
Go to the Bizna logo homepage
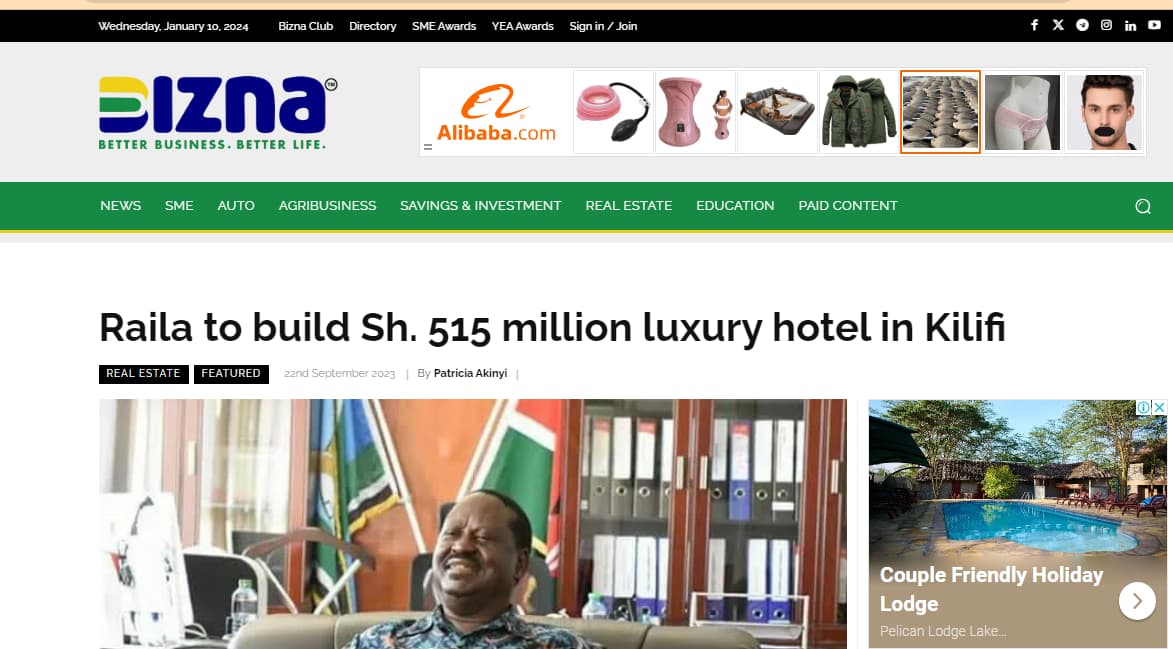click(218, 112)
